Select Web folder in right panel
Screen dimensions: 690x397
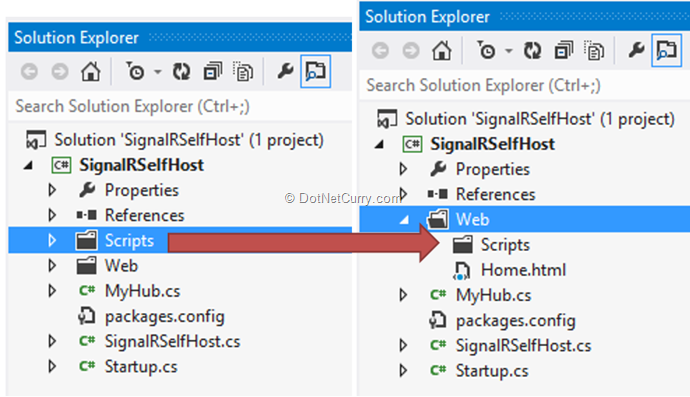pos(473,219)
